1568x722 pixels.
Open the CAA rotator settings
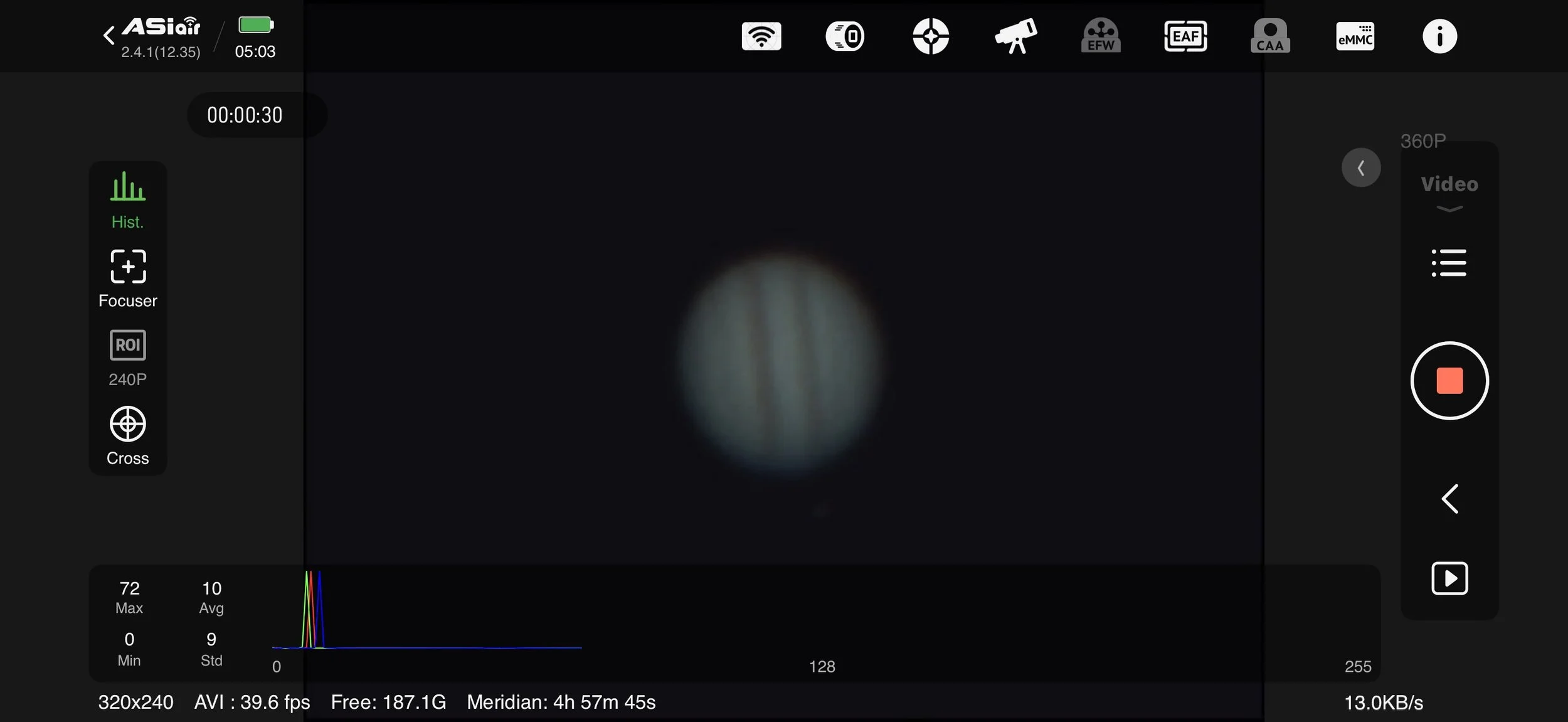point(1270,36)
